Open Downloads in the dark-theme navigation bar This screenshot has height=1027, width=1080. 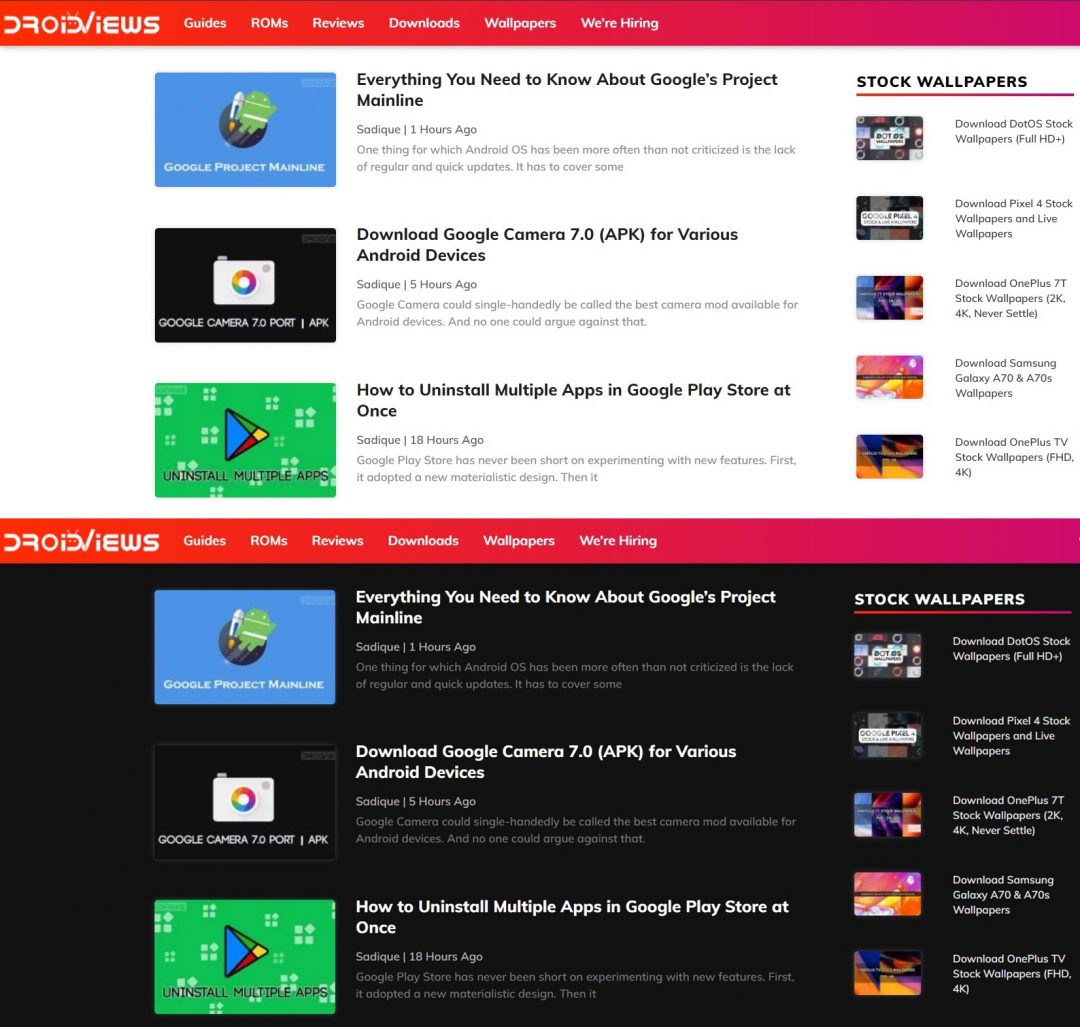[x=423, y=541]
